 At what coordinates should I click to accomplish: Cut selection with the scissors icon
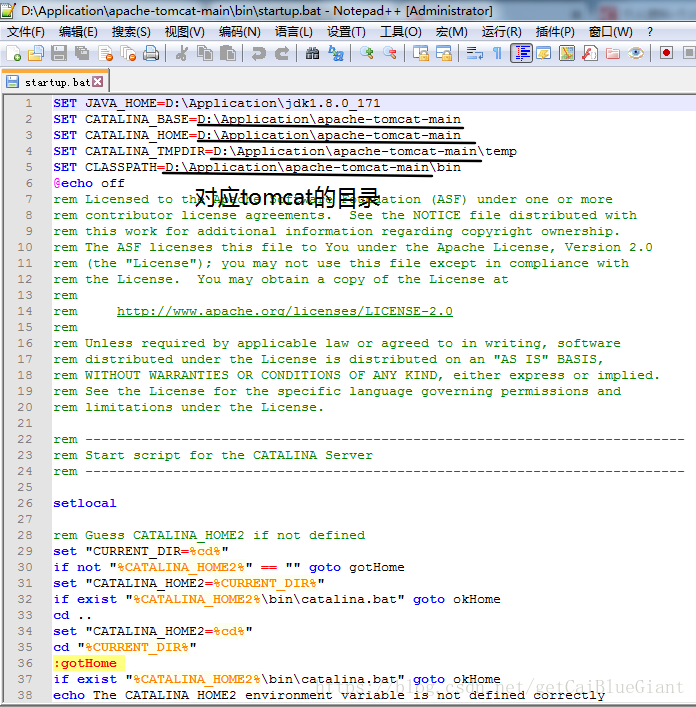tap(182, 53)
